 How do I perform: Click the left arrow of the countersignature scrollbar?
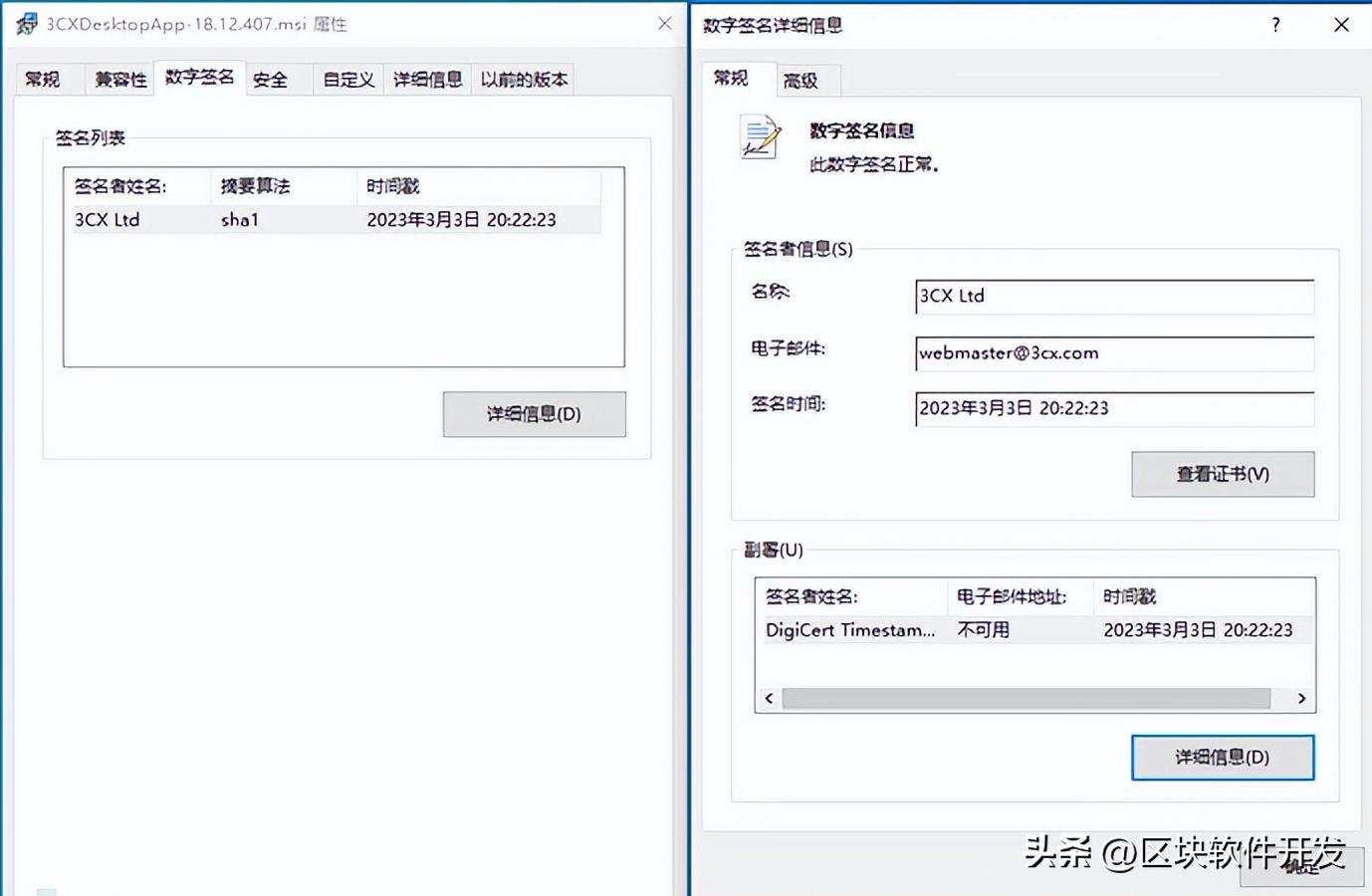[x=768, y=698]
